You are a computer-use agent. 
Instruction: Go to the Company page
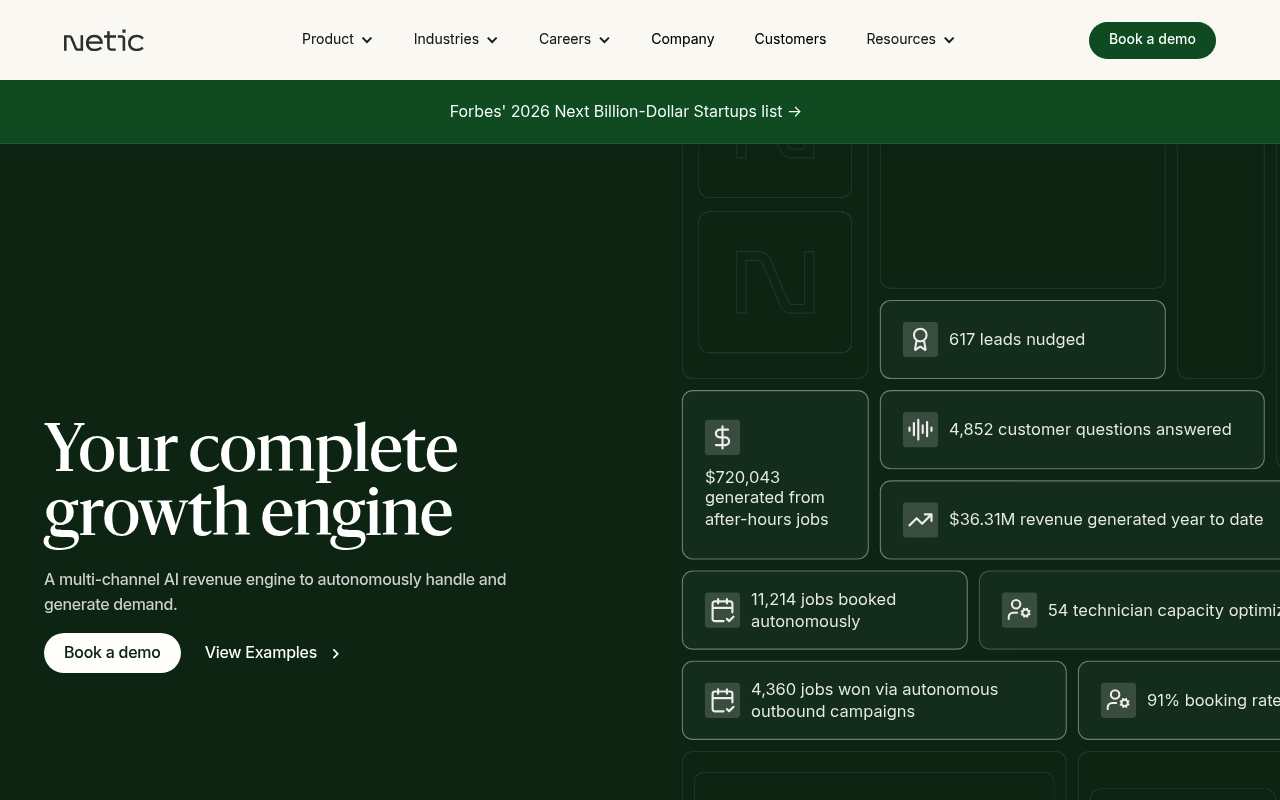pyautogui.click(x=683, y=39)
